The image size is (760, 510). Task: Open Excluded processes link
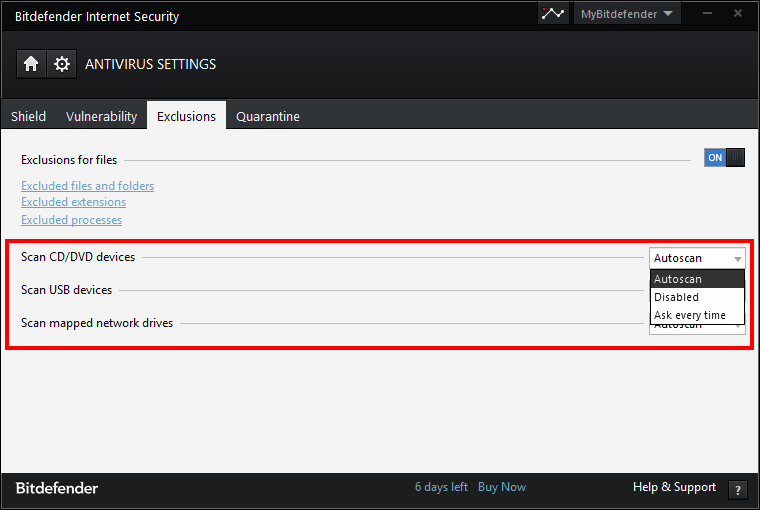pos(71,220)
